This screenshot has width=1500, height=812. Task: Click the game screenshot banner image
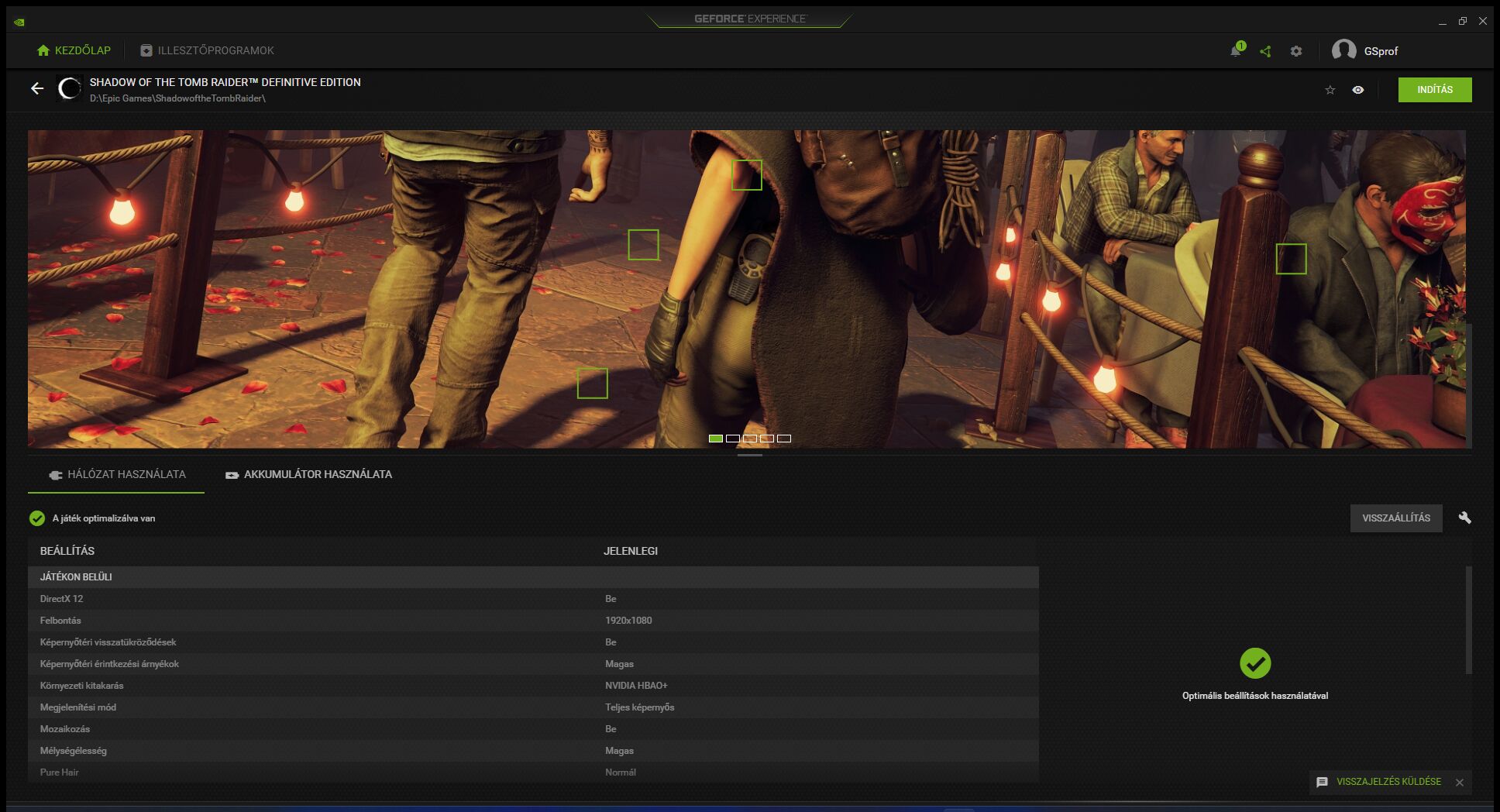747,289
